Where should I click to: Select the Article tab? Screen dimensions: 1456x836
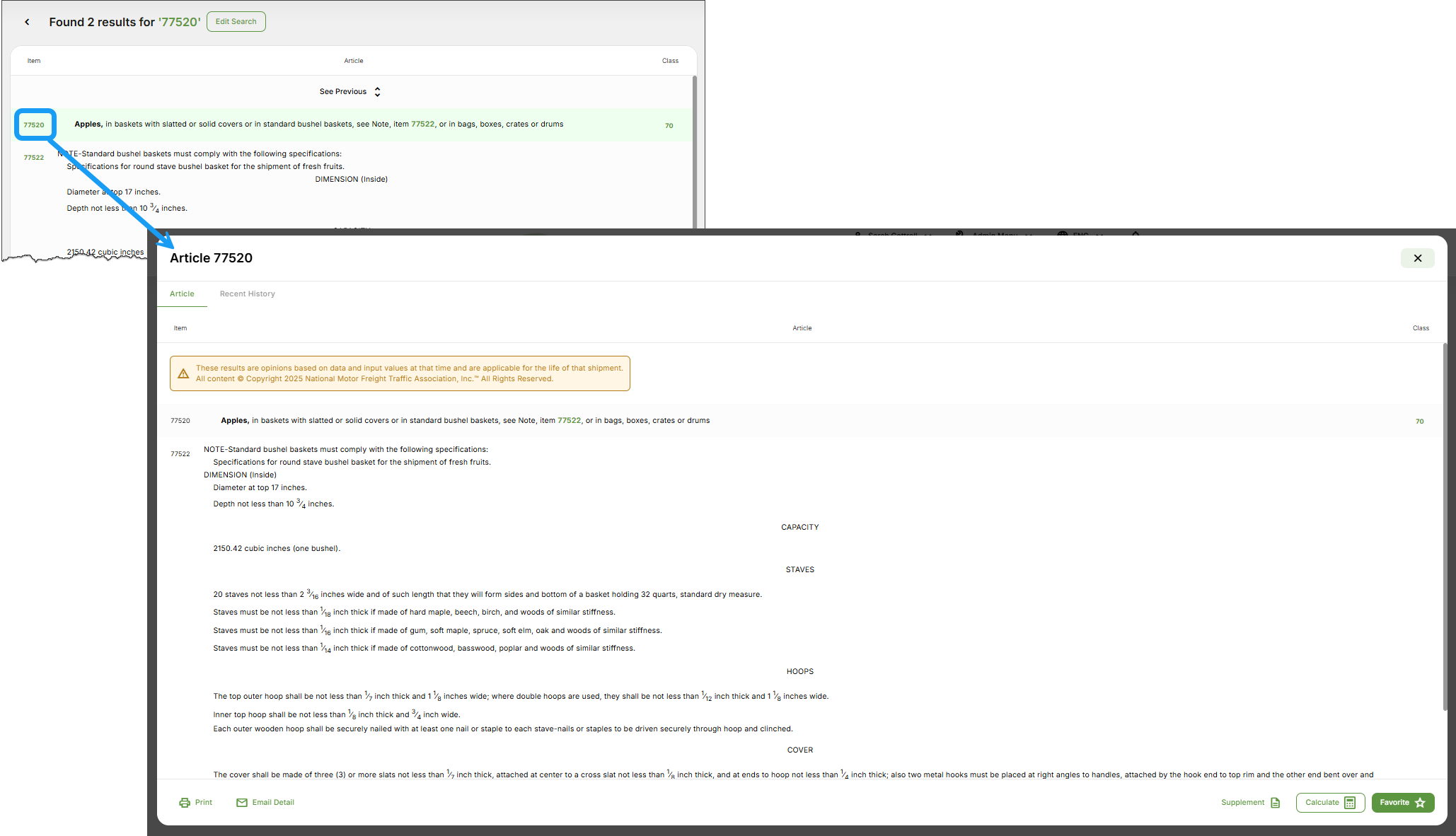tap(182, 294)
